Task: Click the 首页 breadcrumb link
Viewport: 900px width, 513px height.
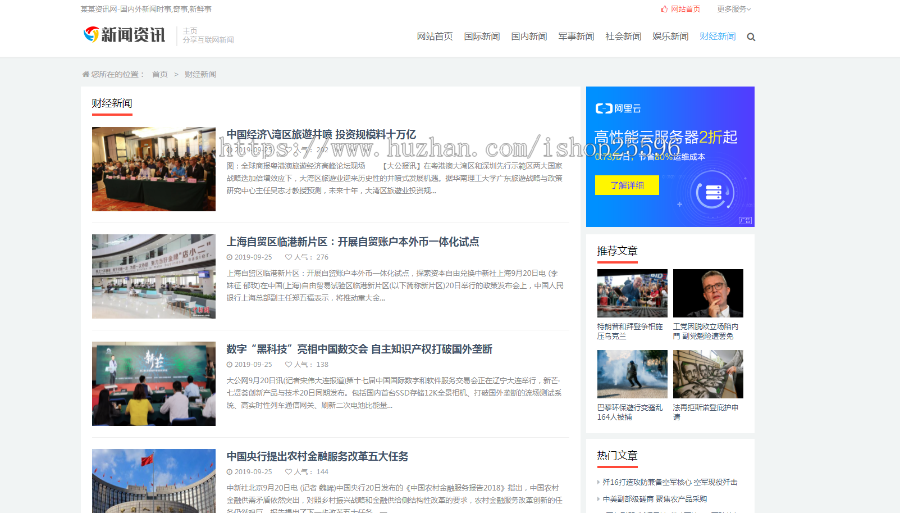Action: pyautogui.click(x=160, y=75)
